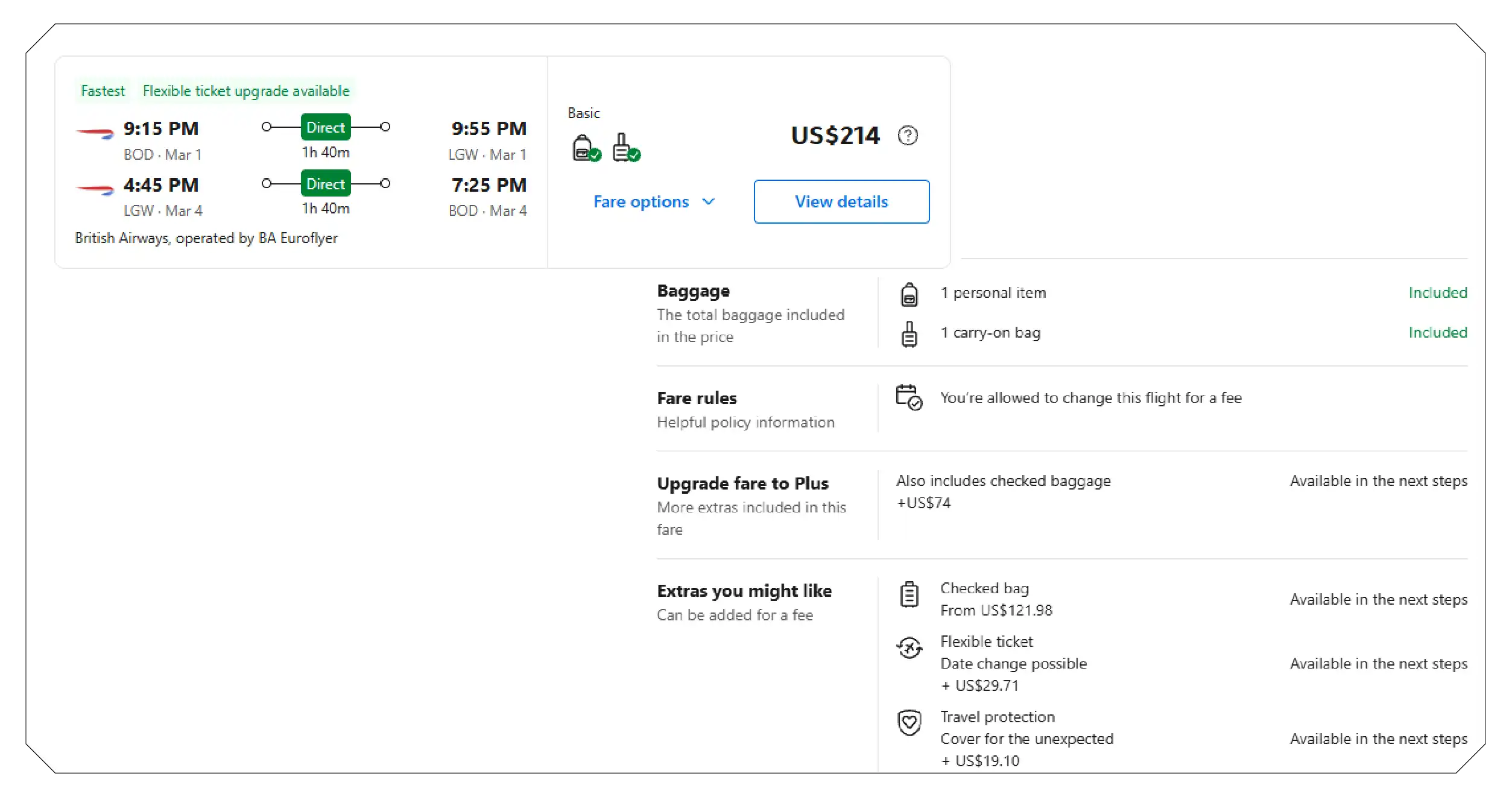The image size is (1512, 797).
Task: Click the travel protection shield icon
Action: [x=909, y=722]
